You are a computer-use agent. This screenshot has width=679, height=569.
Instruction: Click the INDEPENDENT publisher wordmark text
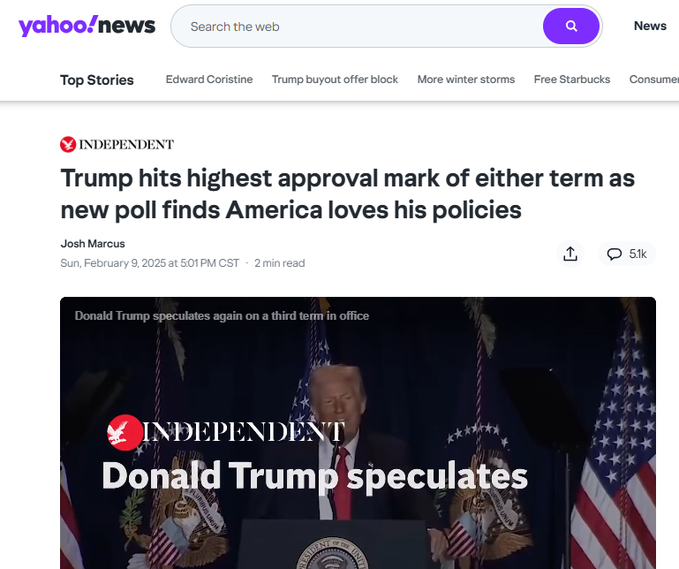[x=126, y=144]
